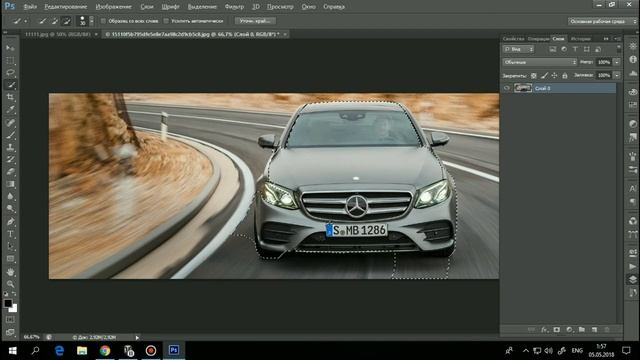
Task: Switch to the Свойства tab
Action: tap(513, 39)
